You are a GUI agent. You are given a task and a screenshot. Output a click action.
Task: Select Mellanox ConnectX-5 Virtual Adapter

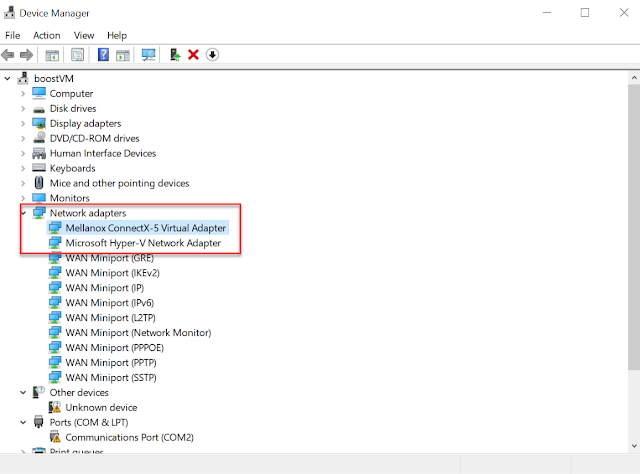(145, 228)
